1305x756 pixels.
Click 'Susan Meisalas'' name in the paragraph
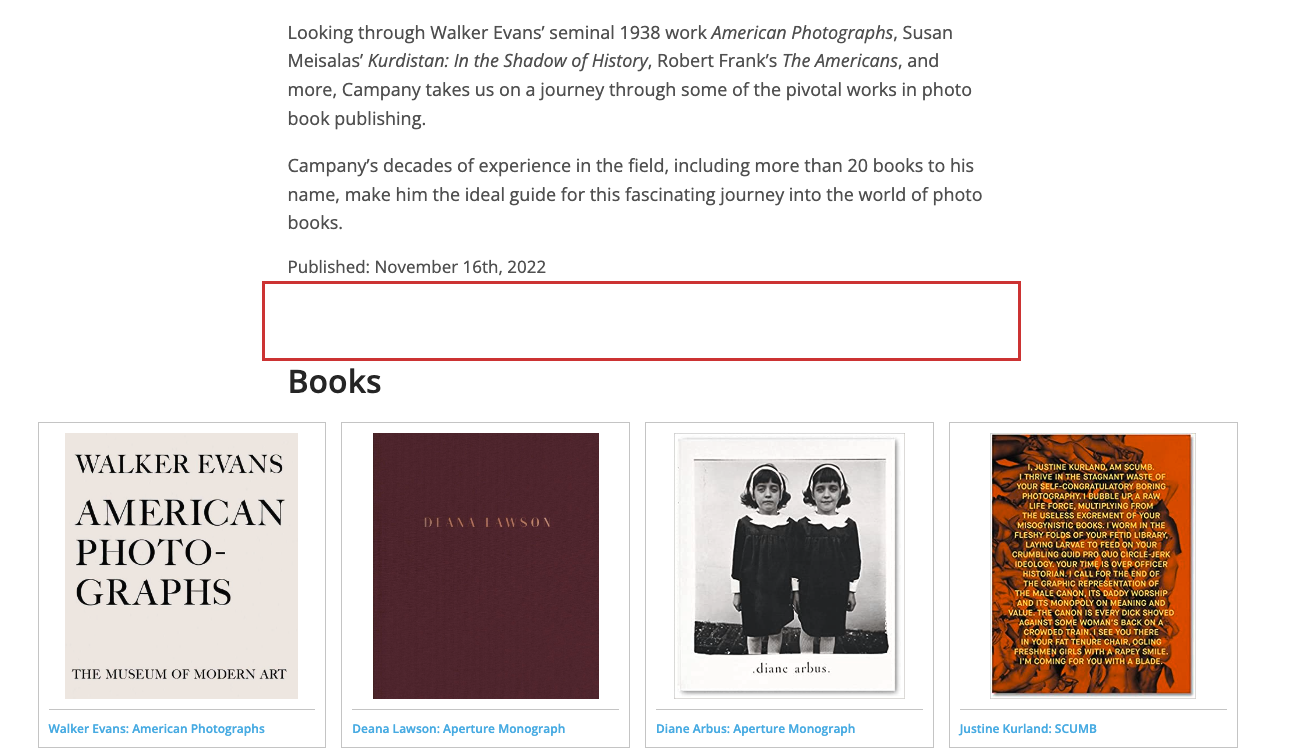(325, 61)
